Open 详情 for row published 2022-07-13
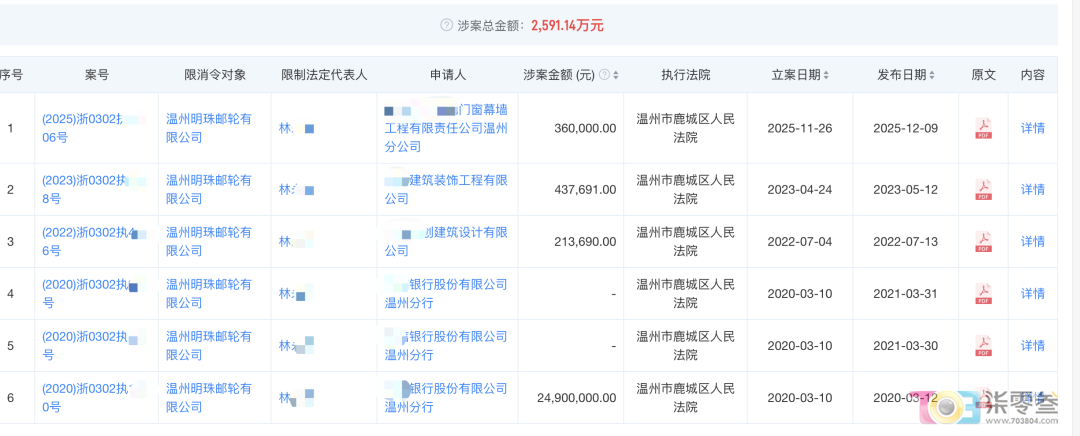This screenshot has width=1080, height=436. (x=1032, y=242)
